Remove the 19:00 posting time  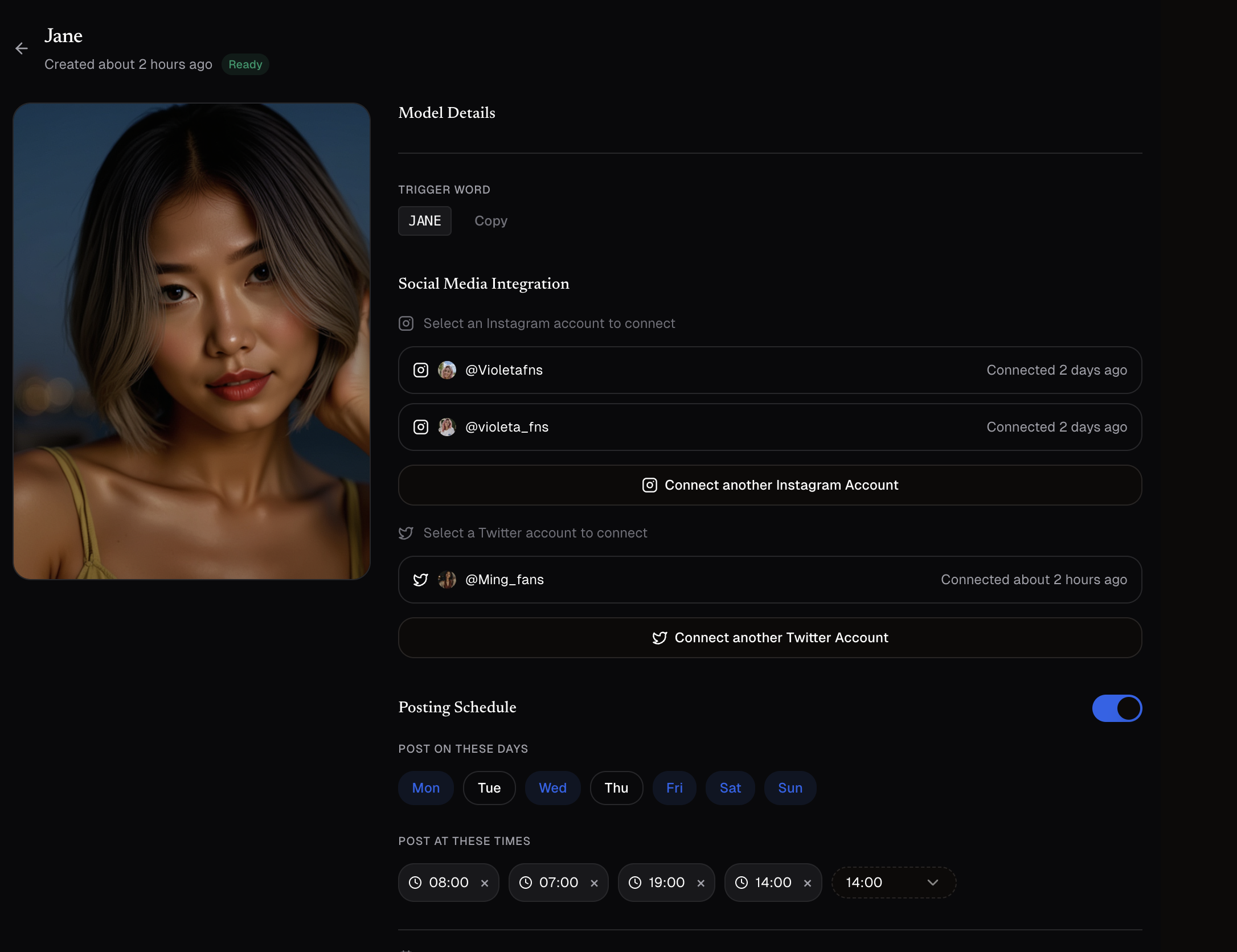pos(701,883)
